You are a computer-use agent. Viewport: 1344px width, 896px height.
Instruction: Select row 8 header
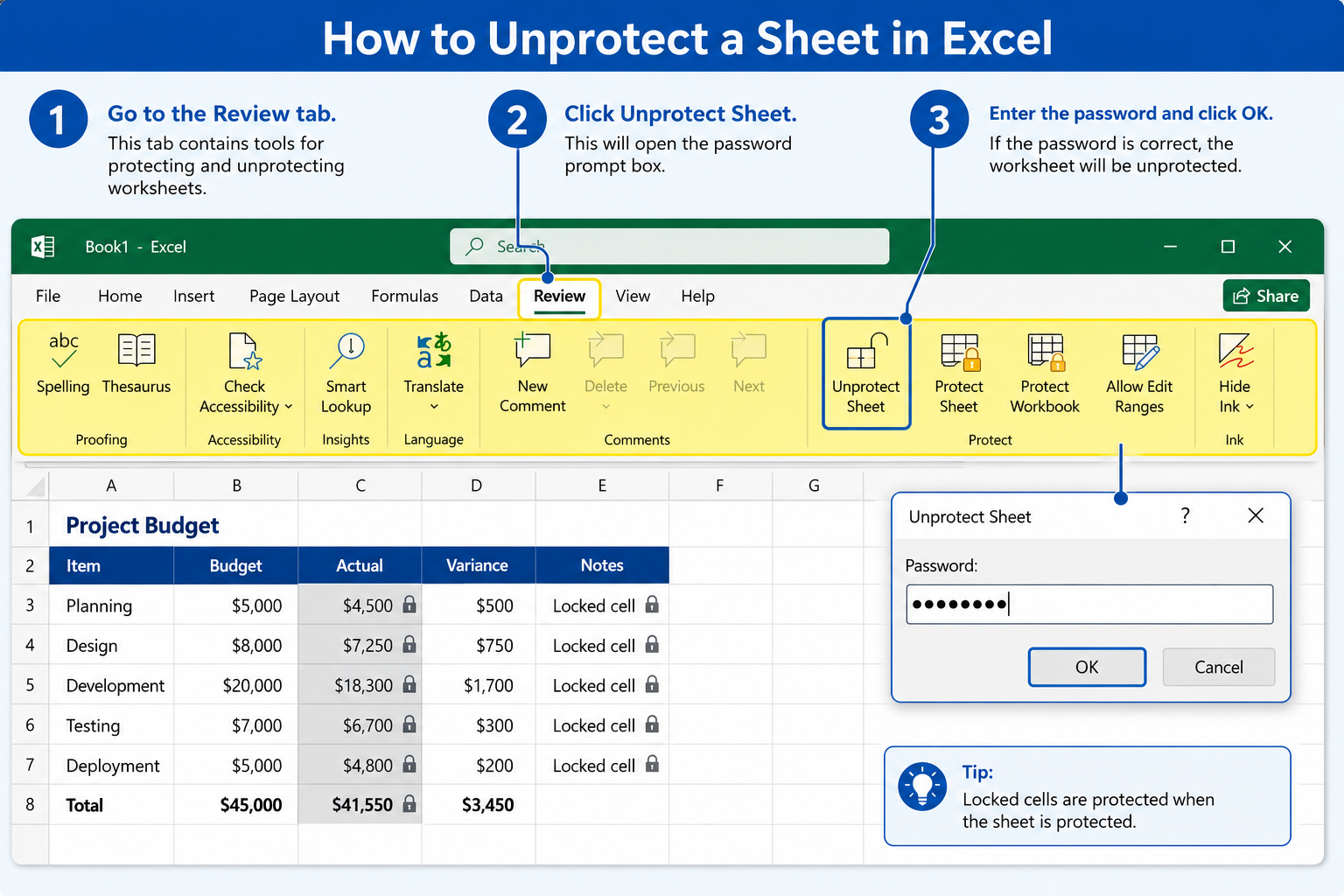[31, 804]
